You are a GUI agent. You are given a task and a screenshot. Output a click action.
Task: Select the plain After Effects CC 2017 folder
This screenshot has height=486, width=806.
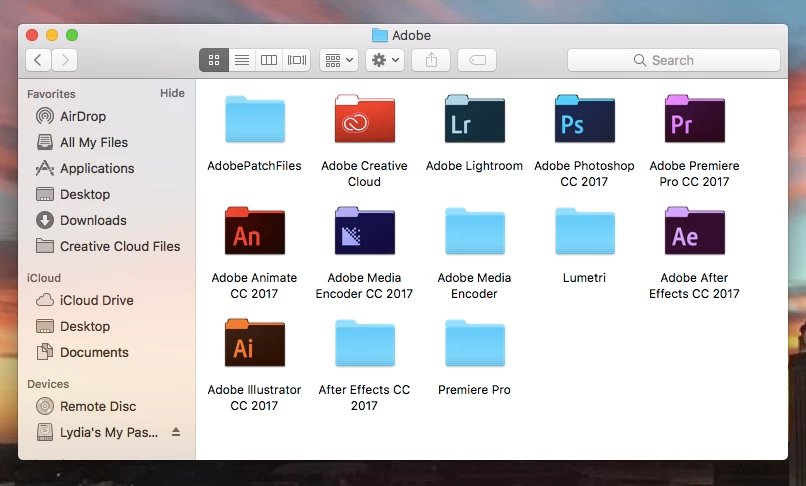(364, 343)
